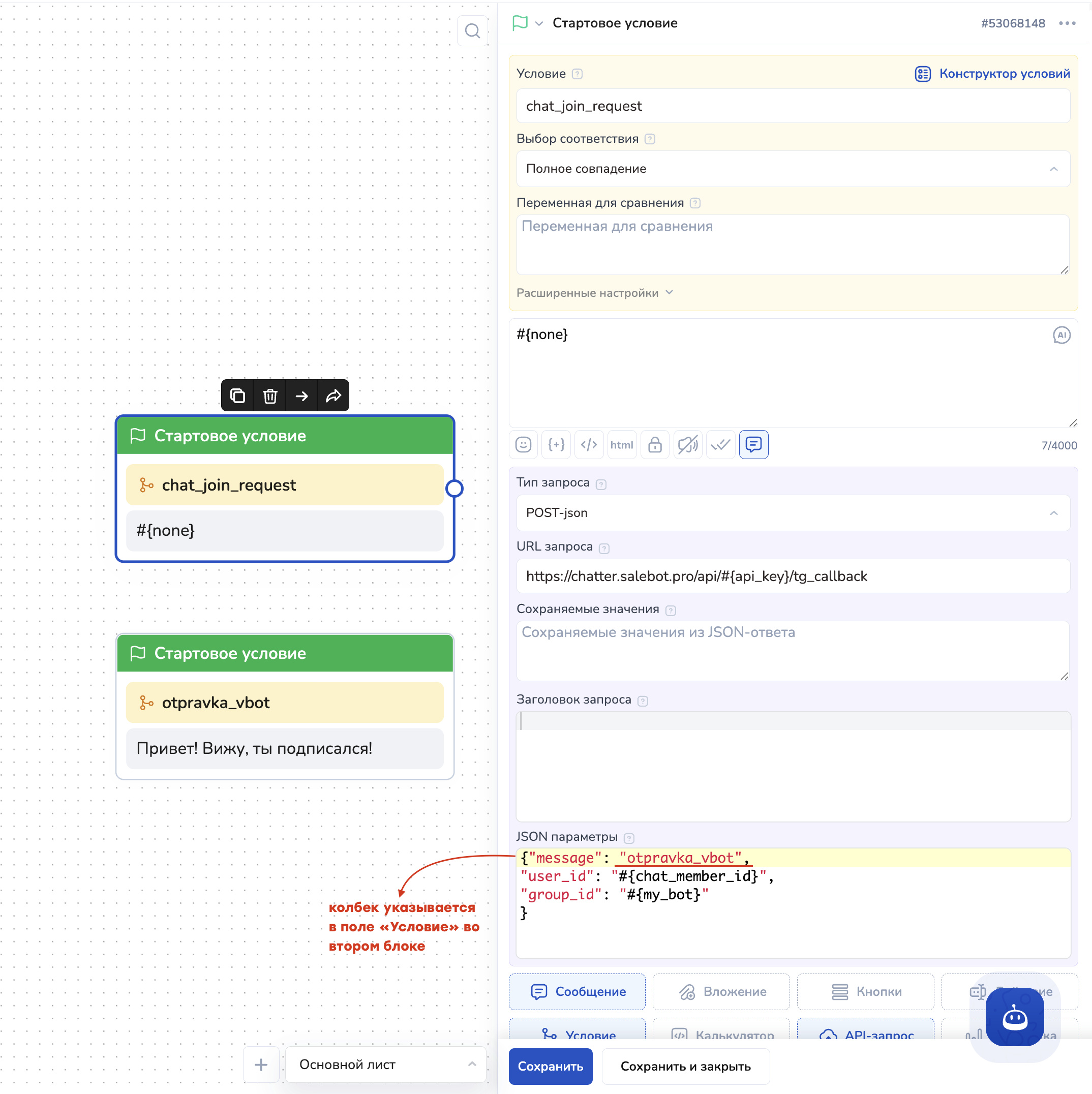Open the 'Полное совпадение' match dropdown
The width and height of the screenshot is (1092, 1094).
pos(793,169)
